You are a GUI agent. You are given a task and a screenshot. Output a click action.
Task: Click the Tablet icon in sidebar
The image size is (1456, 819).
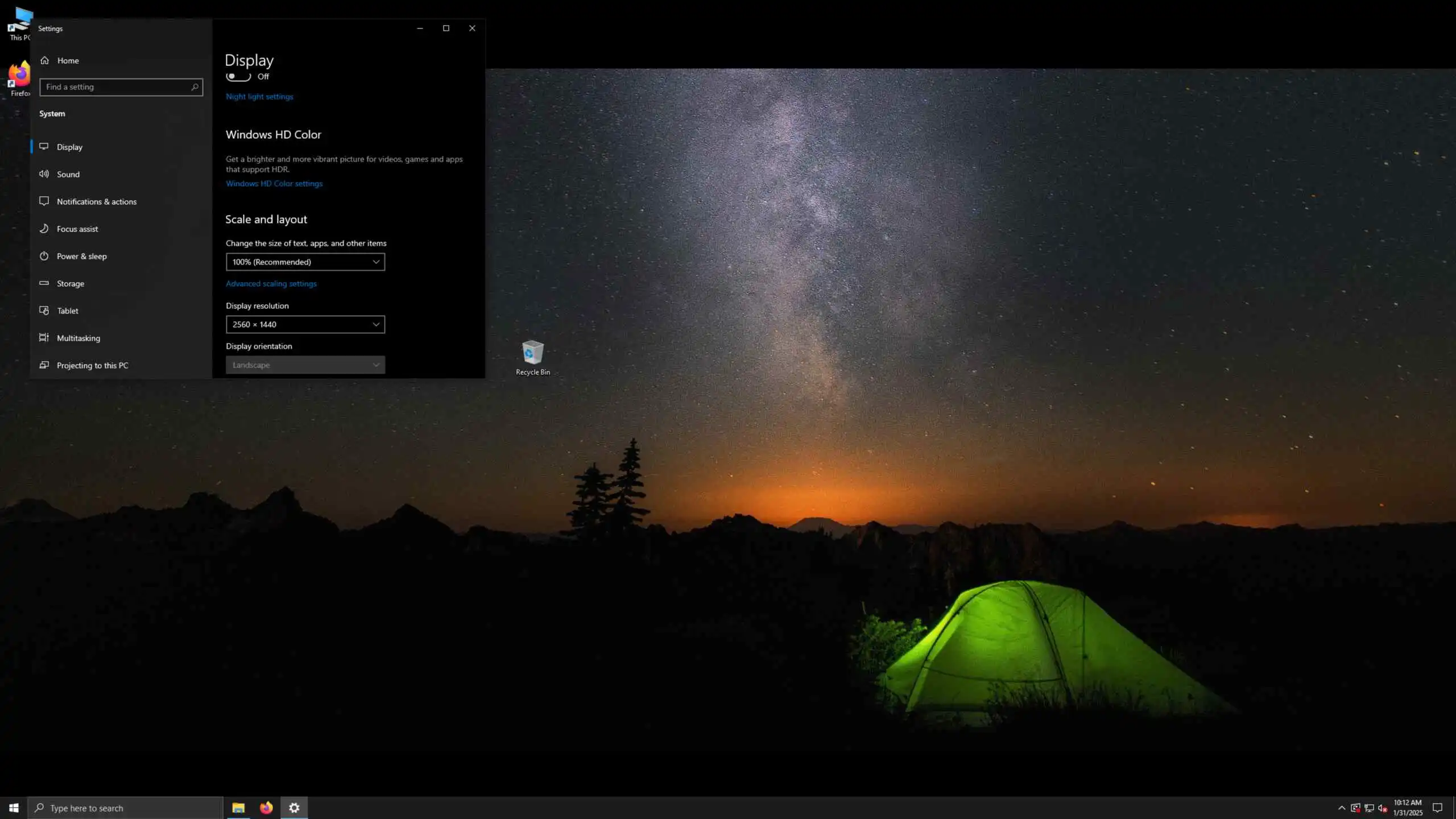(x=44, y=311)
